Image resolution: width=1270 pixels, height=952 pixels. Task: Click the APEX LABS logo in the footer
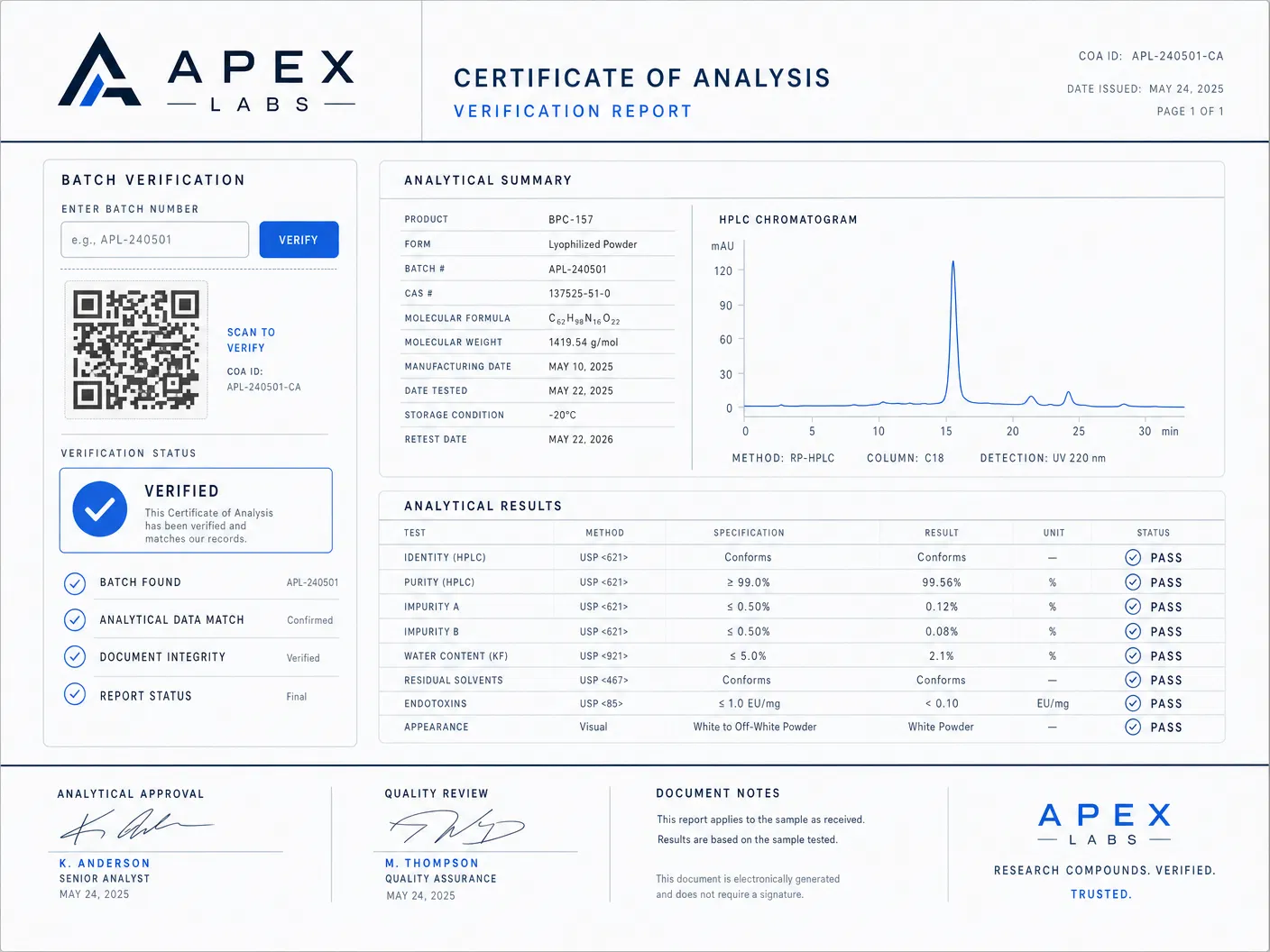pyautogui.click(x=1104, y=824)
